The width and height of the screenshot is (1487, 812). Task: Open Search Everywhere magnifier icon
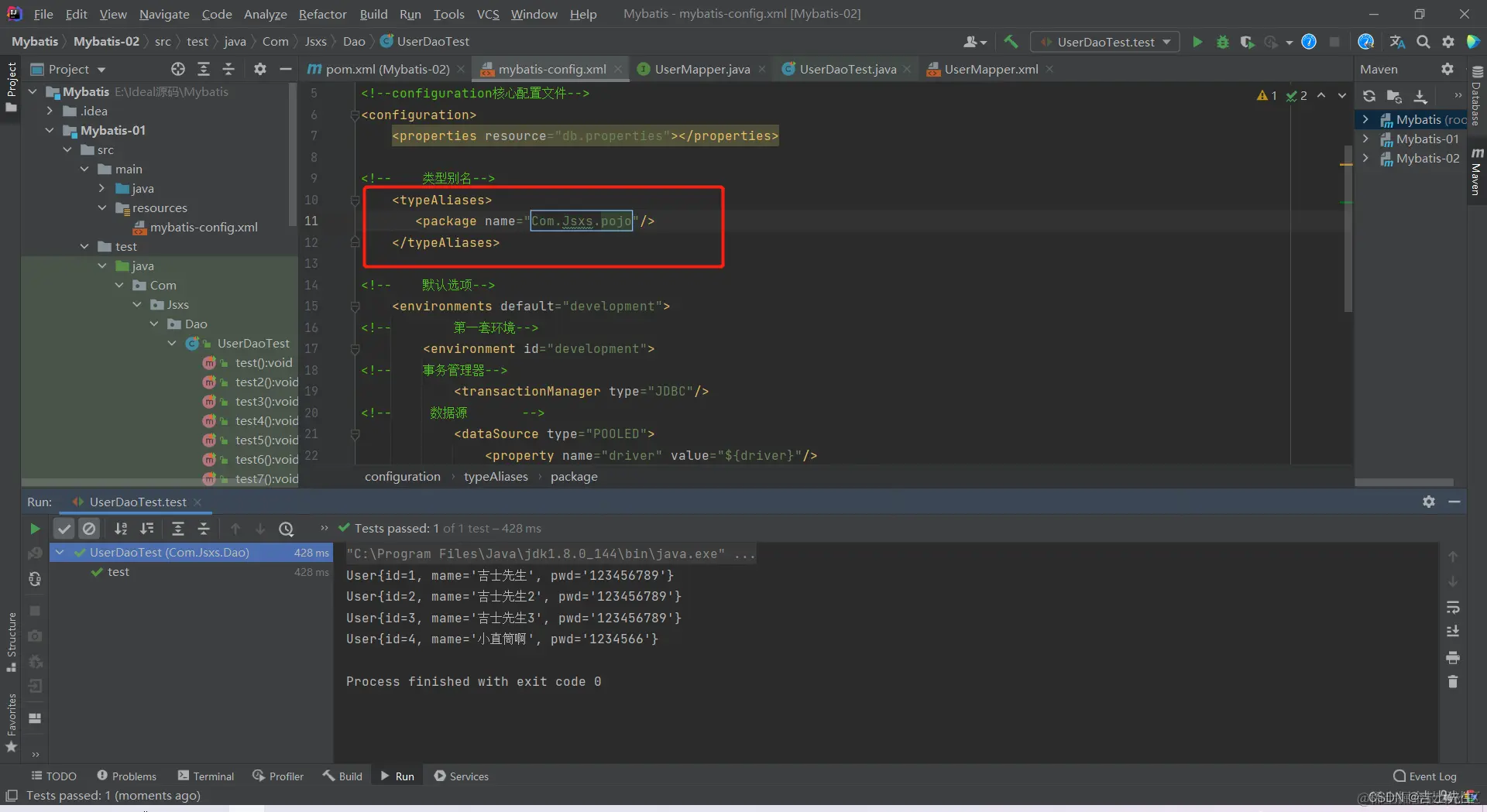pyautogui.click(x=1423, y=42)
